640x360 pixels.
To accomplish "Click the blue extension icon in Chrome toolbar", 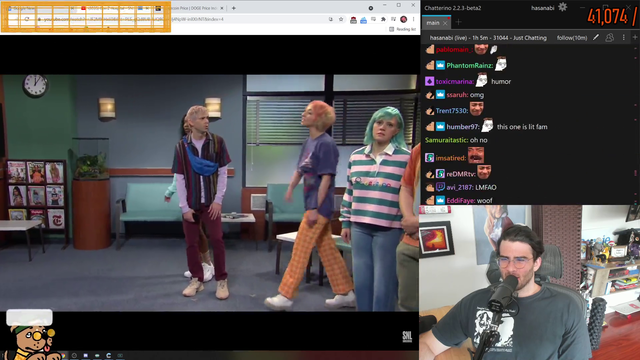I will [x=363, y=20].
